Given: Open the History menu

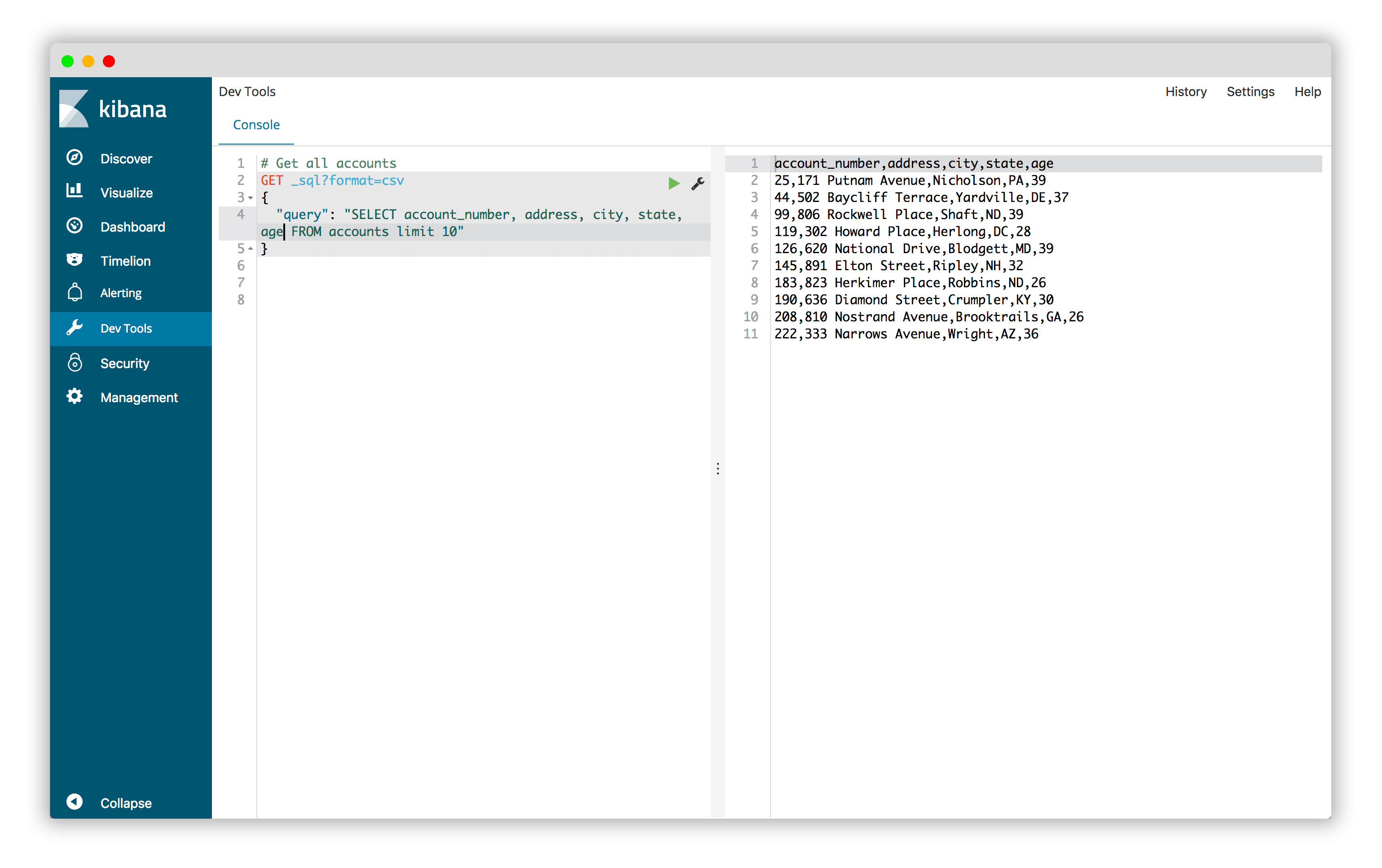Looking at the screenshot, I should coord(1185,91).
